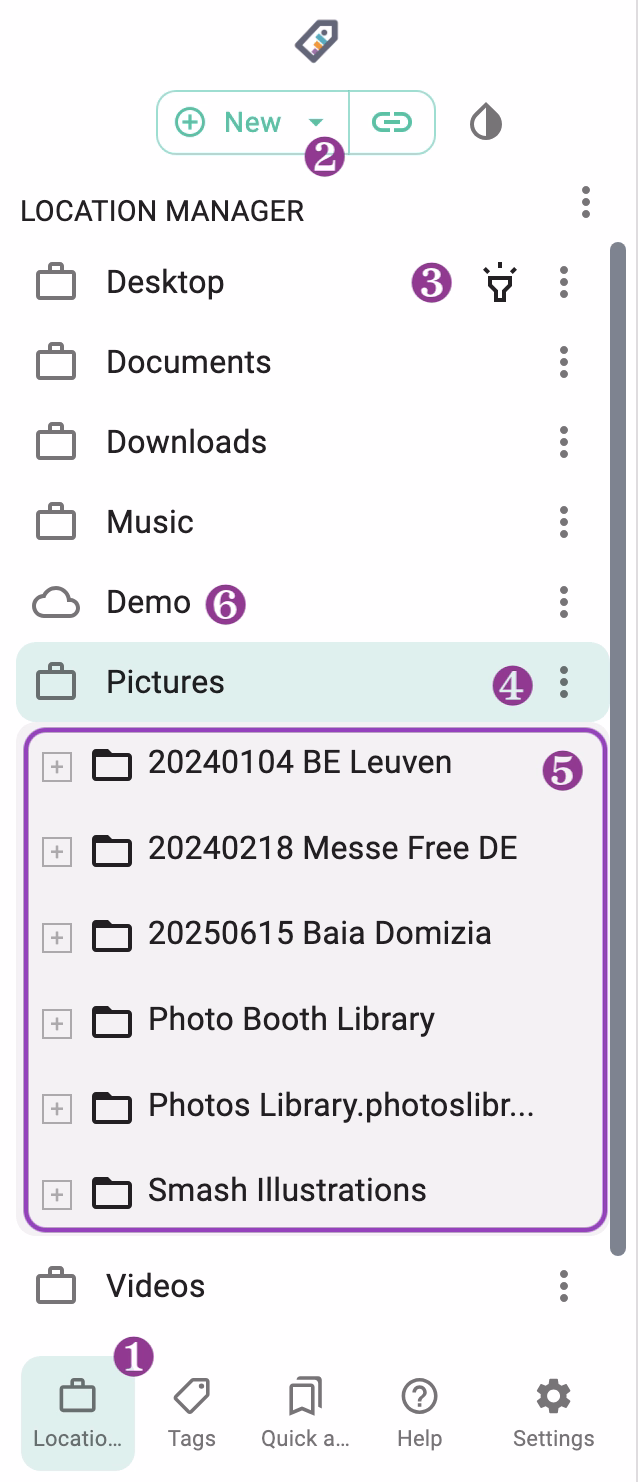Switch to the Tags tab
Viewport: 638px width, 1482px height.
[x=191, y=1413]
